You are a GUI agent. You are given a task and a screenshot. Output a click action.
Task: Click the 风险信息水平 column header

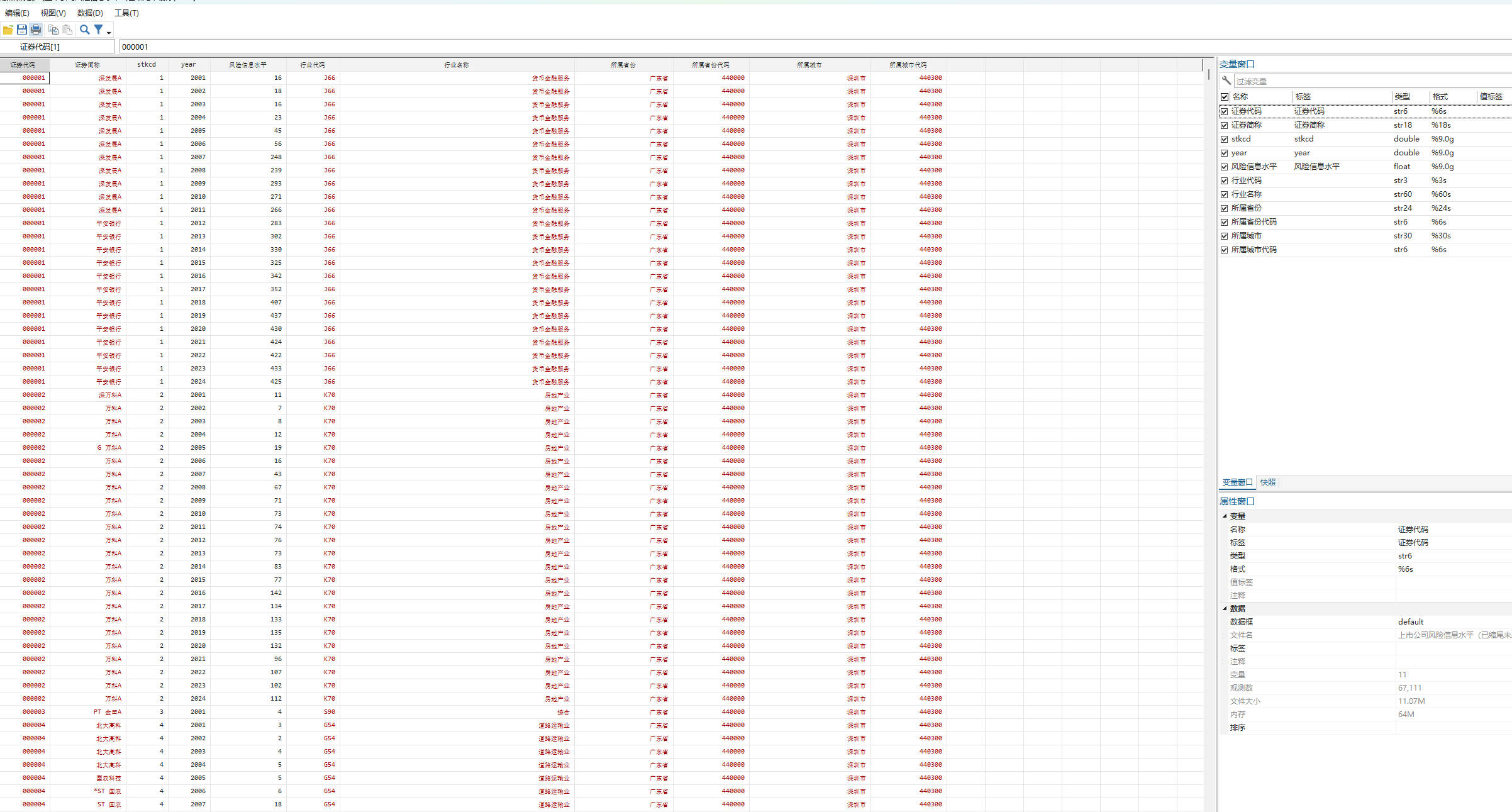pos(247,64)
